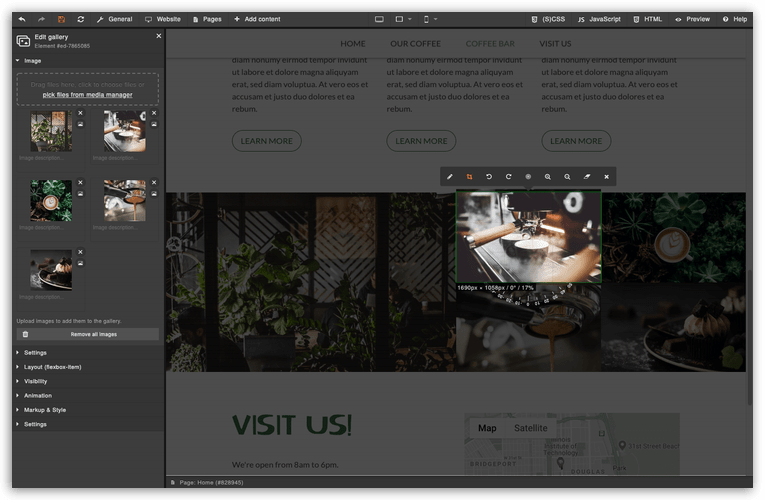The height and width of the screenshot is (500, 765).
Task: Expand the Layout (flexbox-item) section
Action: [x=88, y=367]
